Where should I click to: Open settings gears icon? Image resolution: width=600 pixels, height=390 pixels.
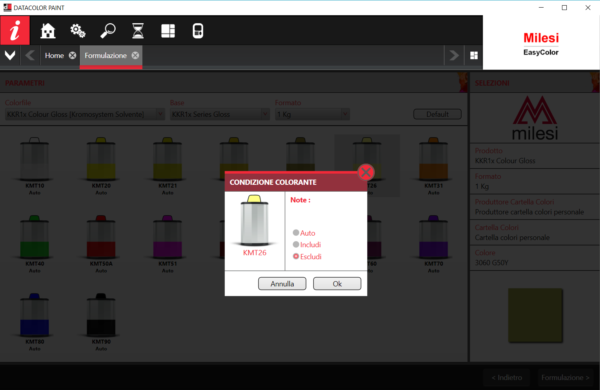pos(78,31)
